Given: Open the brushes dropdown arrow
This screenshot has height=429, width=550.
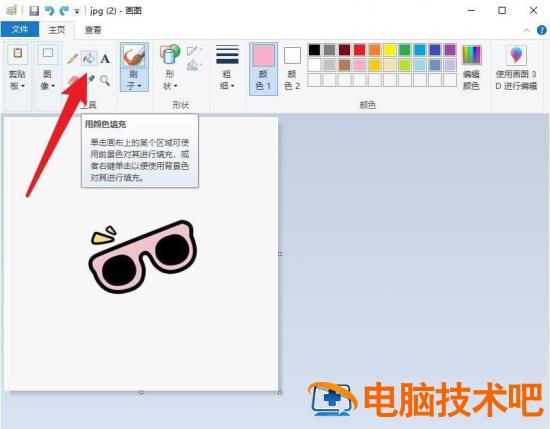Looking at the screenshot, I should (x=139, y=86).
